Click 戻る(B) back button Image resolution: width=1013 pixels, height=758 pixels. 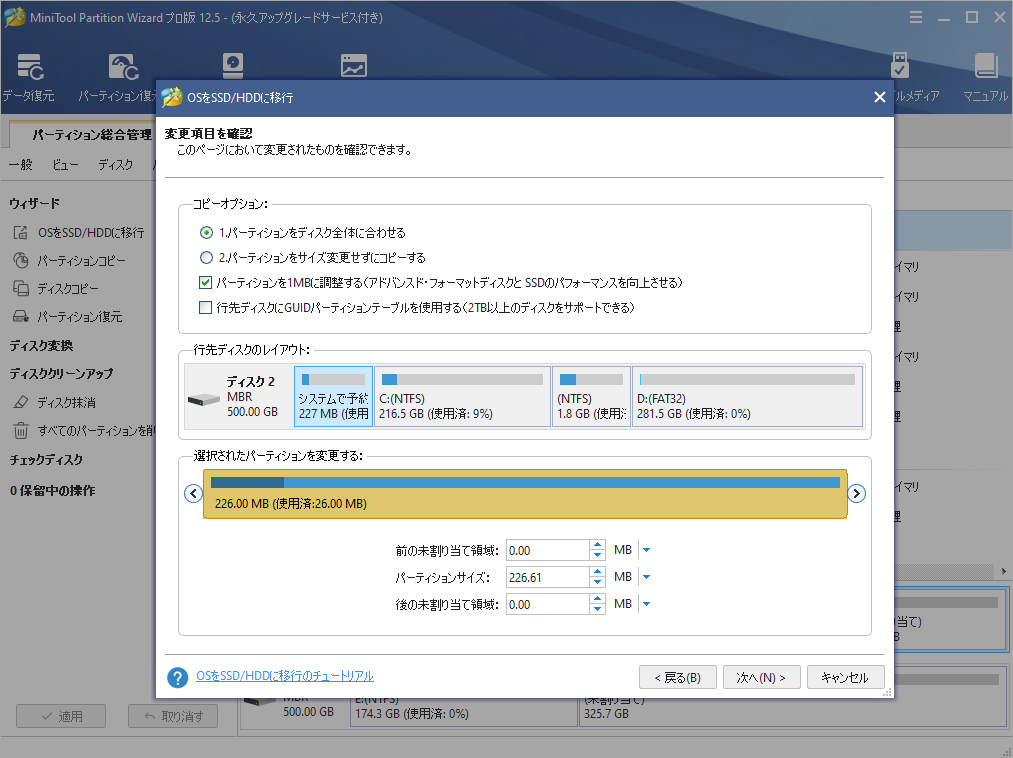pyautogui.click(x=678, y=677)
